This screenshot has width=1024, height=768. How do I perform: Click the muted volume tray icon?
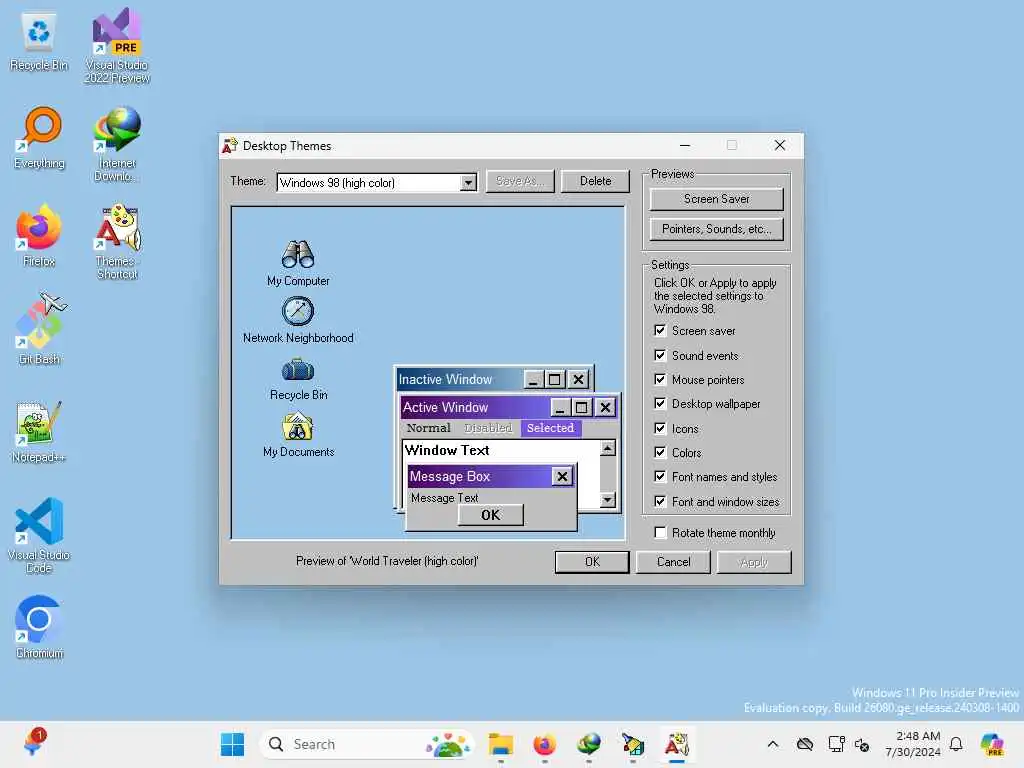pyautogui.click(x=862, y=744)
